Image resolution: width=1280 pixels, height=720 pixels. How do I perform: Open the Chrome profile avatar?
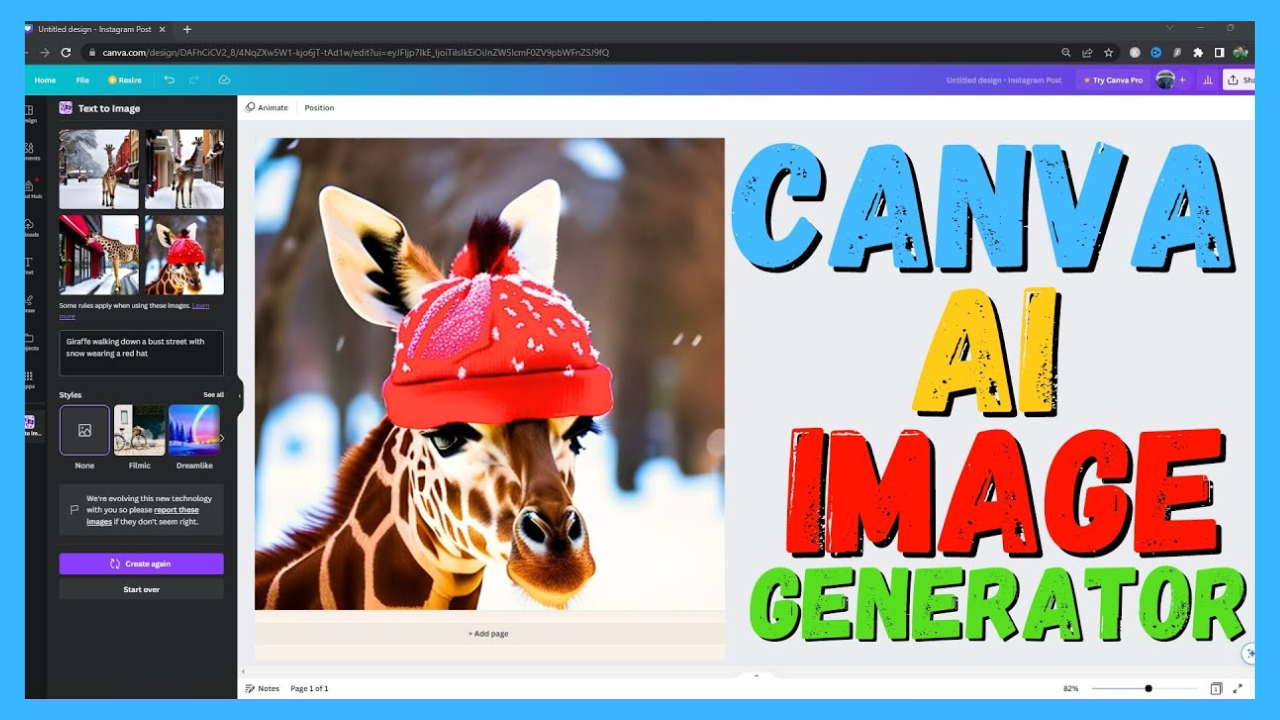(x=1240, y=52)
